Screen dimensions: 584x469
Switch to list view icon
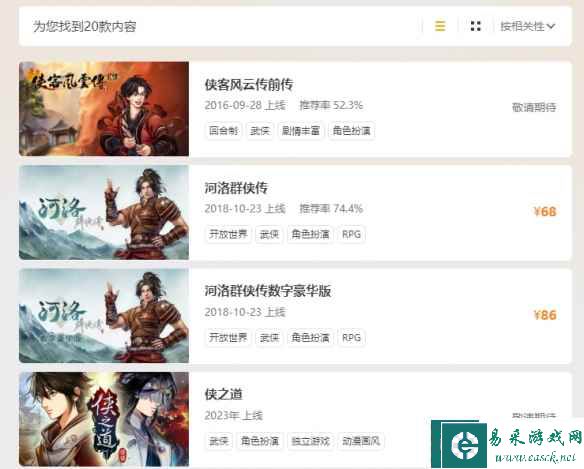[440, 26]
